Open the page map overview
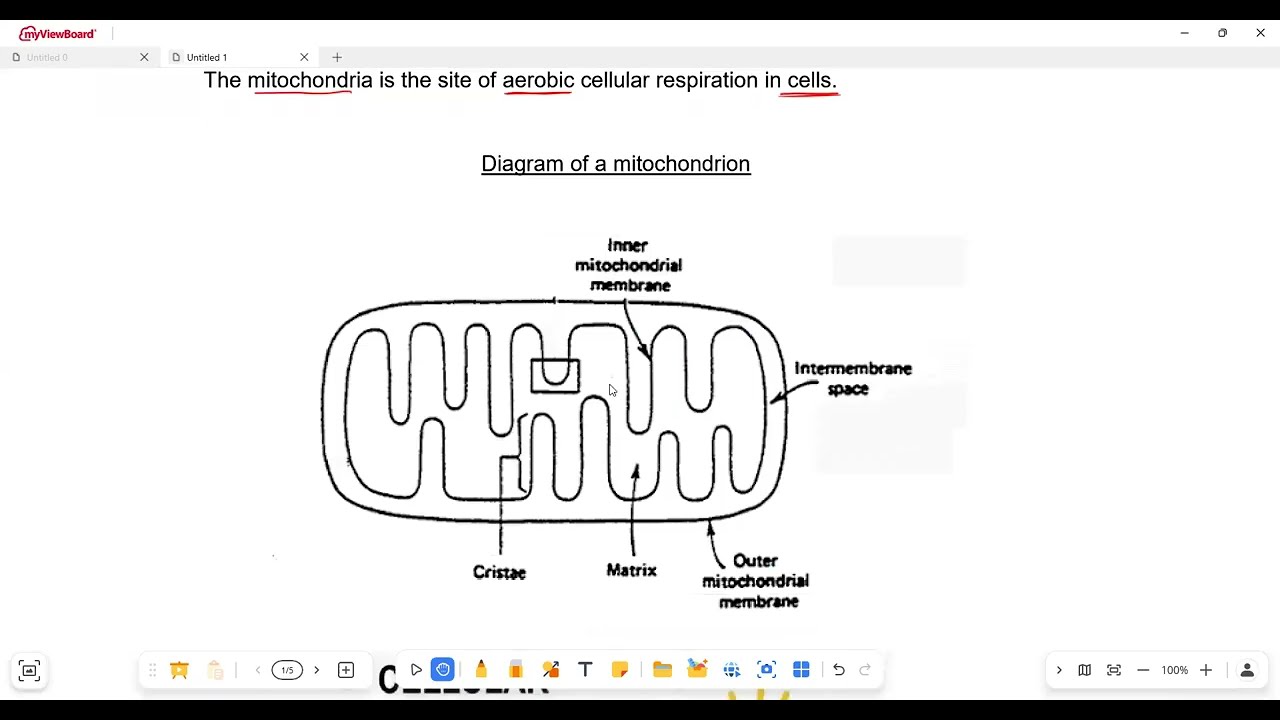This screenshot has width=1280, height=720. (1084, 670)
